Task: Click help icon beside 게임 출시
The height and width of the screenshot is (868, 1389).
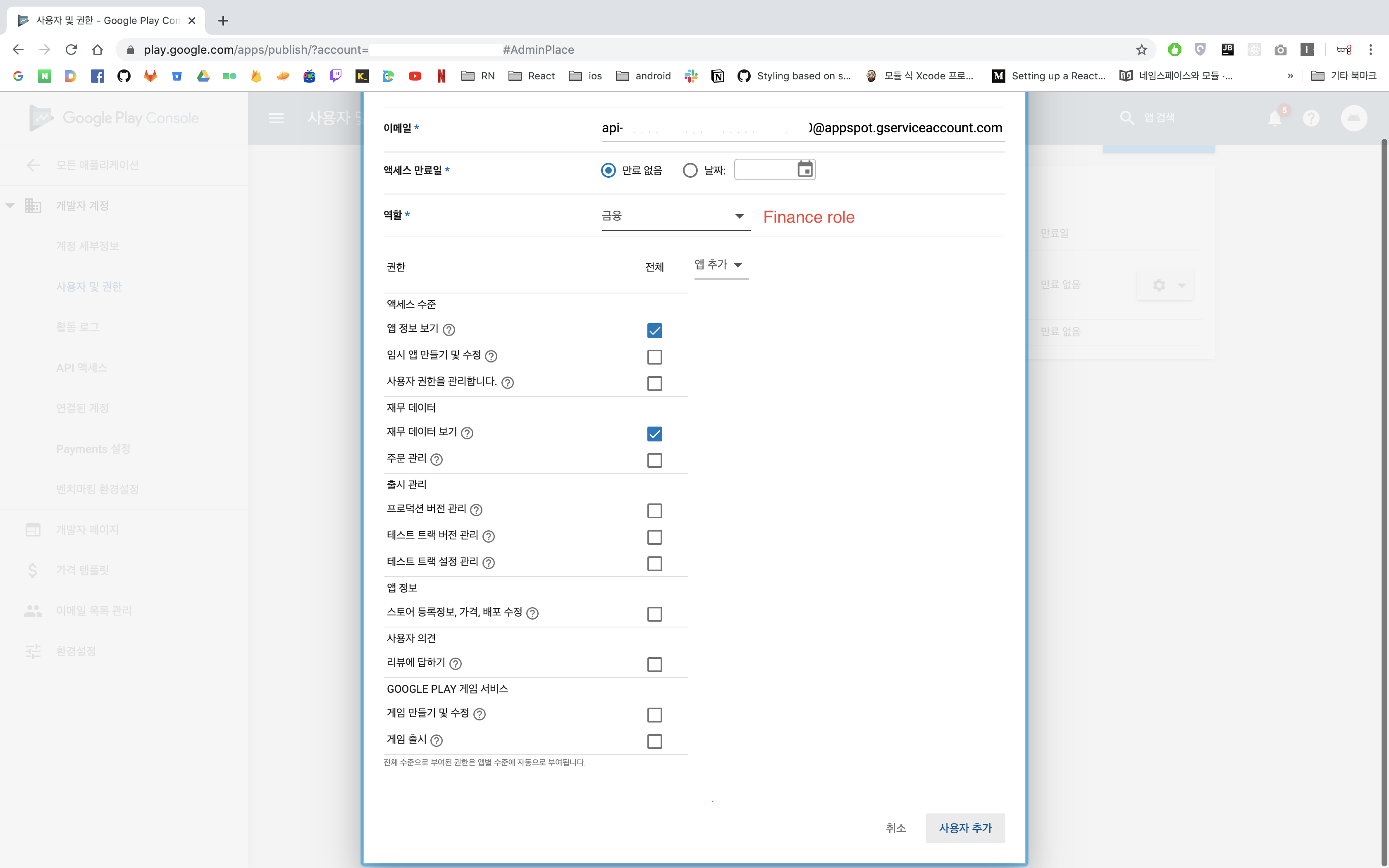Action: click(437, 741)
